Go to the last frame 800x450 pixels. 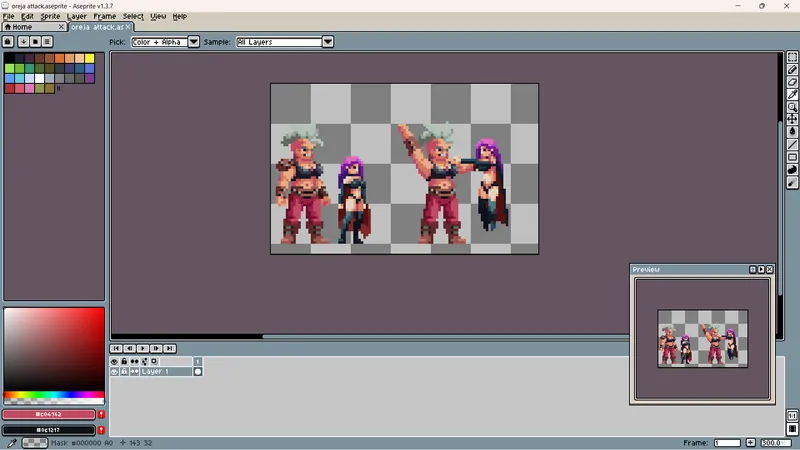169,348
